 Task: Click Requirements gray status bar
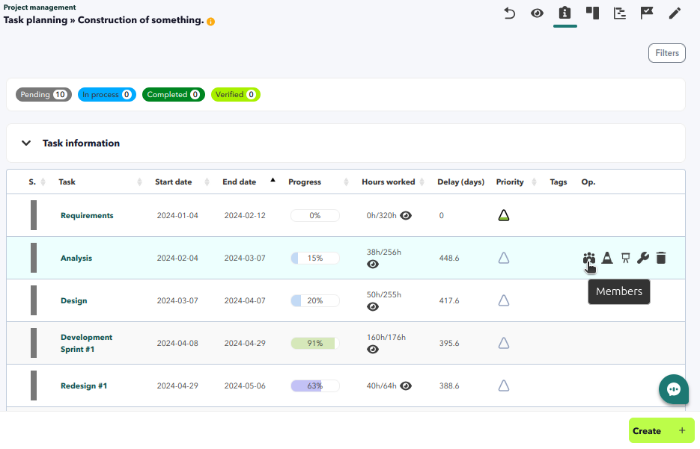(x=33, y=216)
